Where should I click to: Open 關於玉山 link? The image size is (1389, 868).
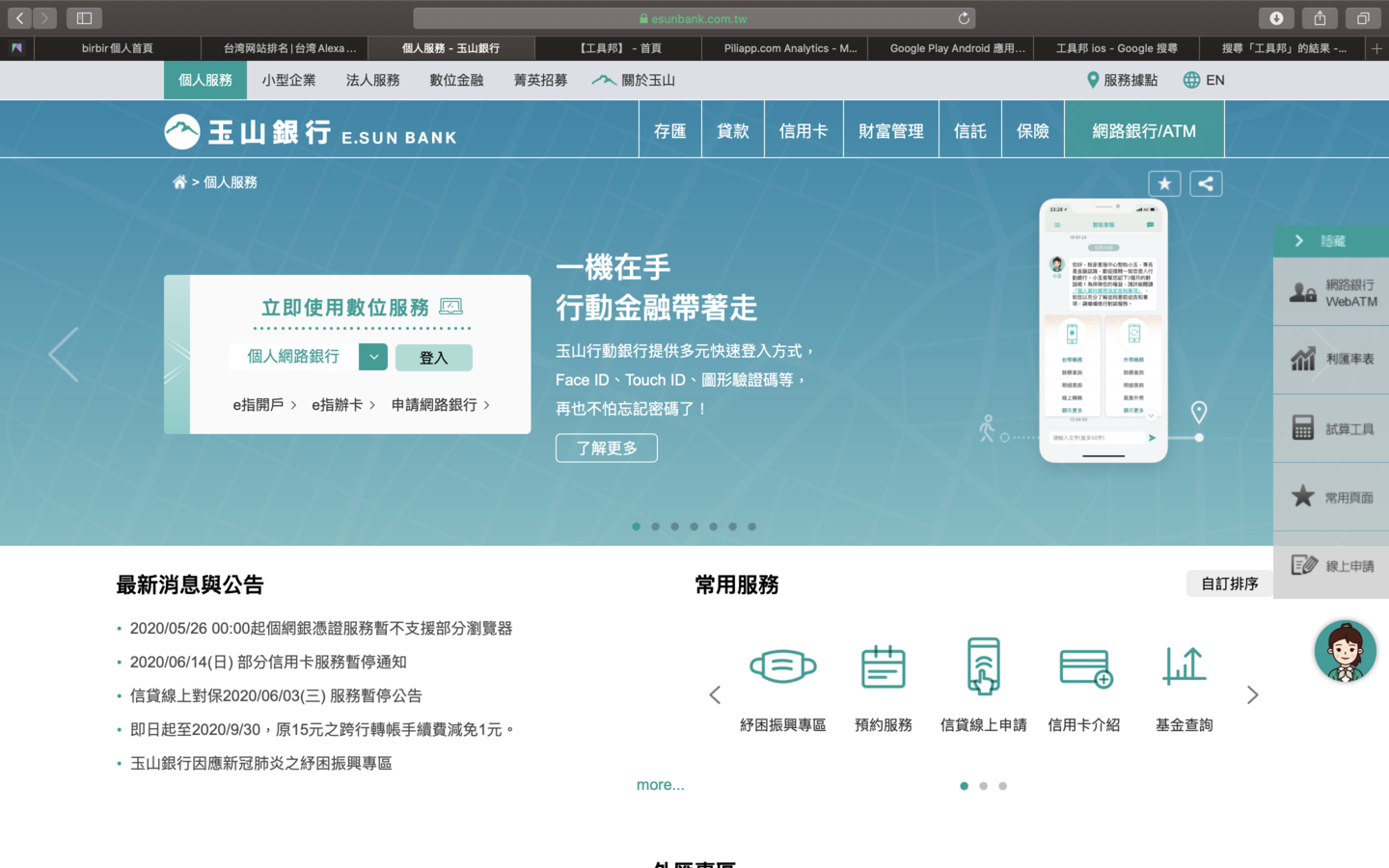(x=634, y=80)
